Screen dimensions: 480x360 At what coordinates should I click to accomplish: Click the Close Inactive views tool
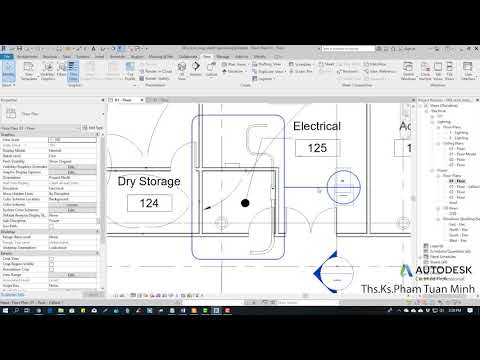[425, 71]
